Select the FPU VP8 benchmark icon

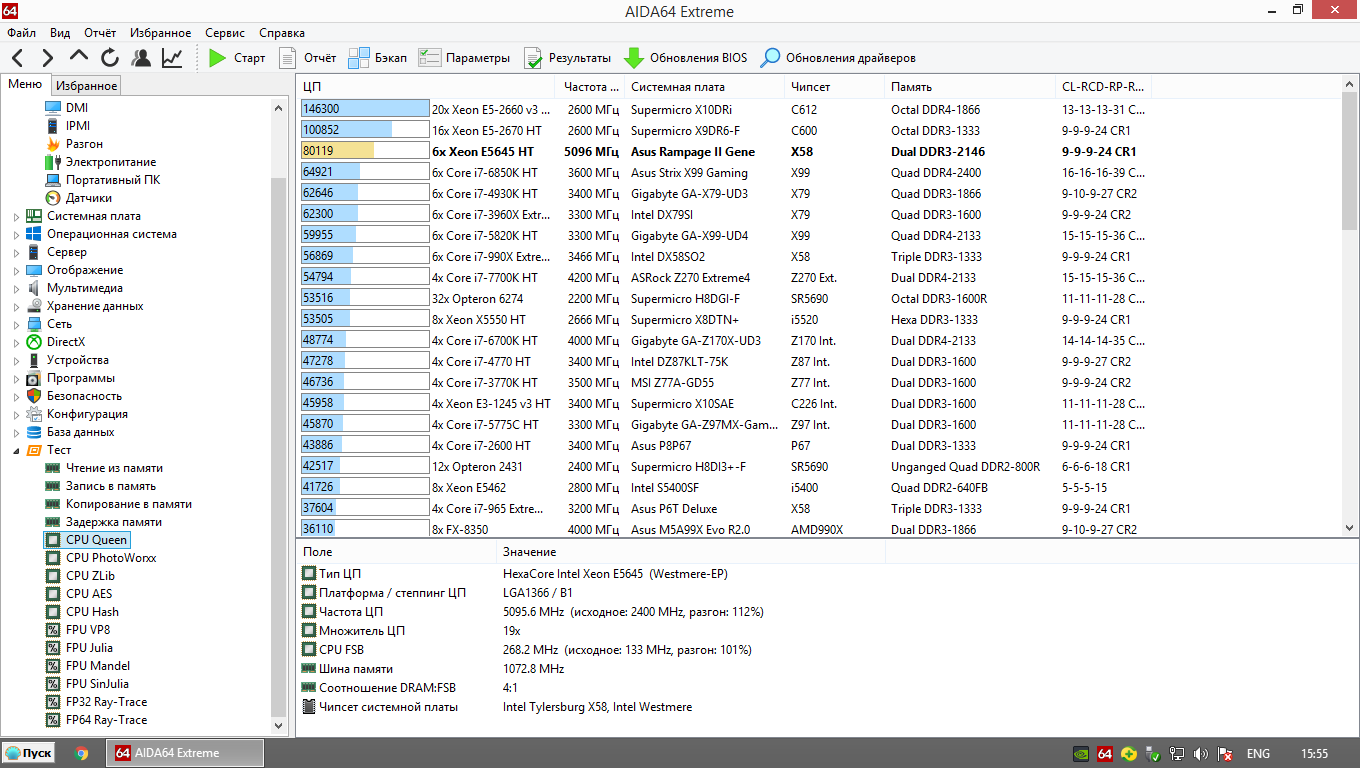coord(53,630)
